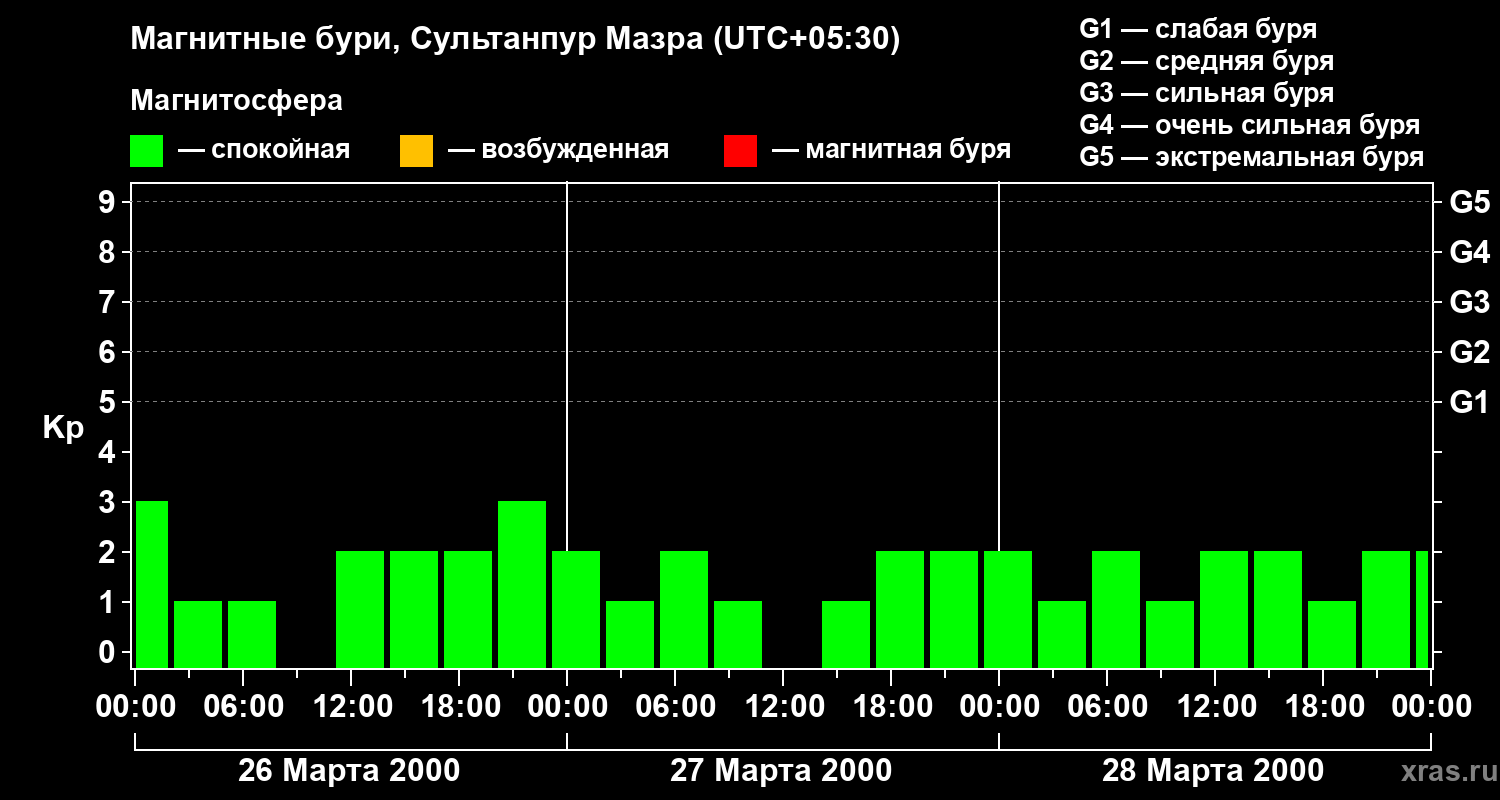Click the '06:00' time label under 27 March
1500x800 pixels.
[x=675, y=707]
